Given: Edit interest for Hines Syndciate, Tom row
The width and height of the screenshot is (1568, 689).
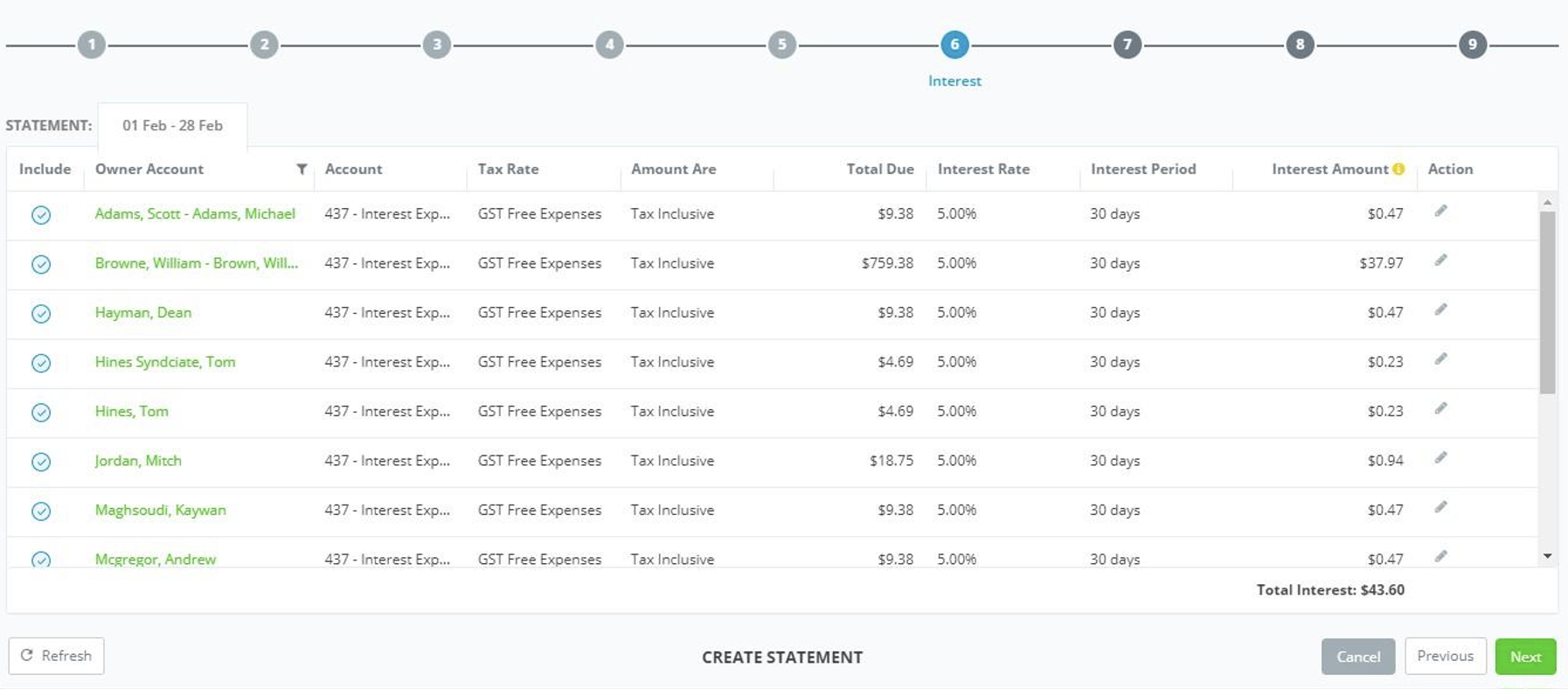Looking at the screenshot, I should (x=1440, y=359).
